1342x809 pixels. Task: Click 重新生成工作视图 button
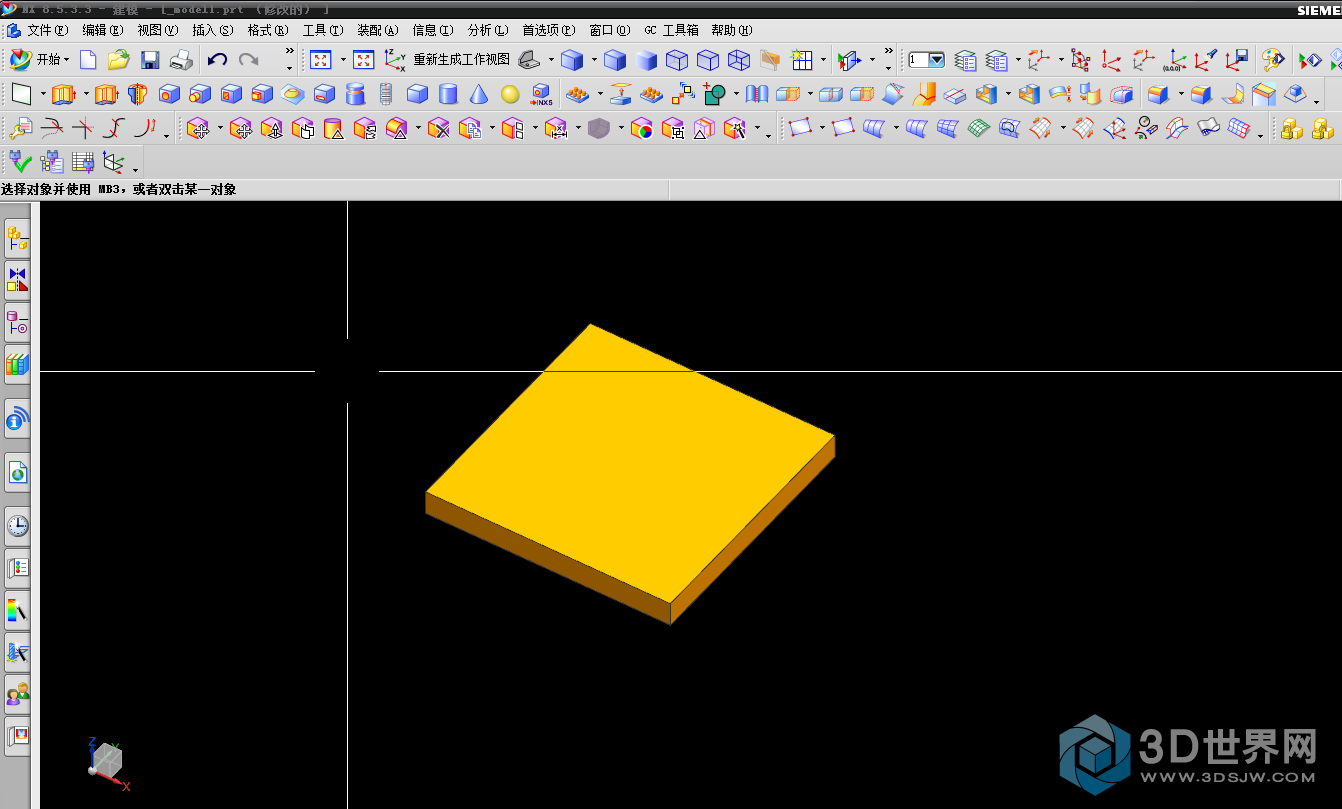pyautogui.click(x=461, y=60)
